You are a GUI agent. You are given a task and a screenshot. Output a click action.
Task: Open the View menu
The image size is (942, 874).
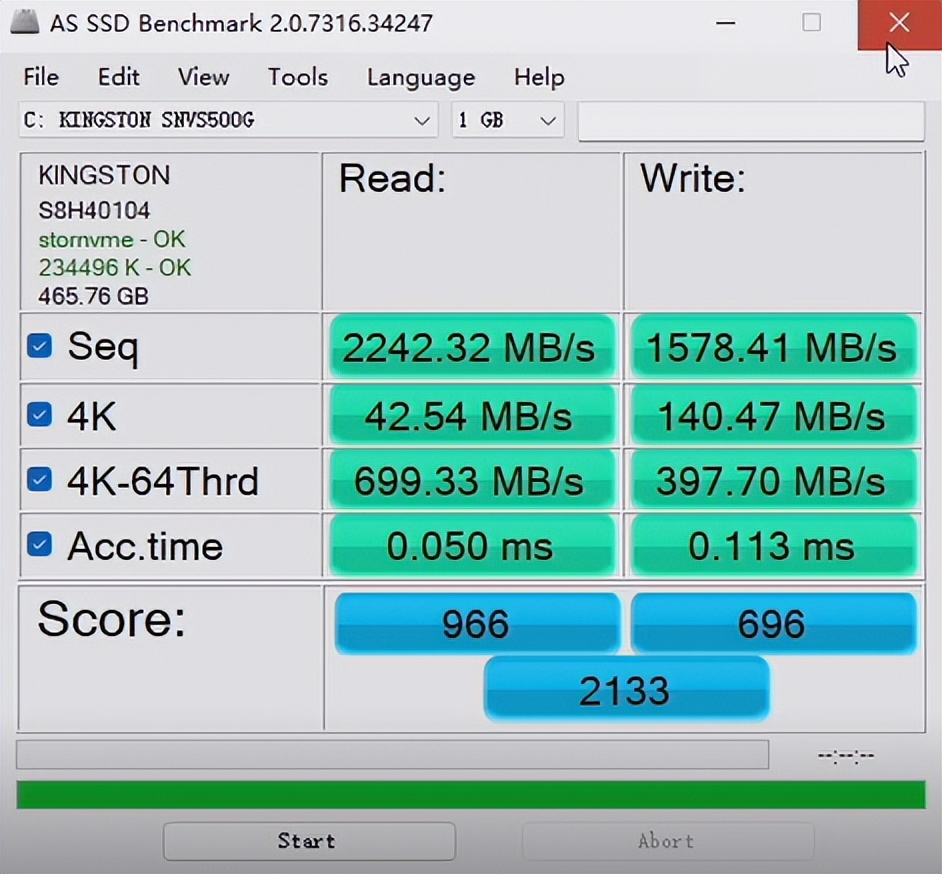203,77
